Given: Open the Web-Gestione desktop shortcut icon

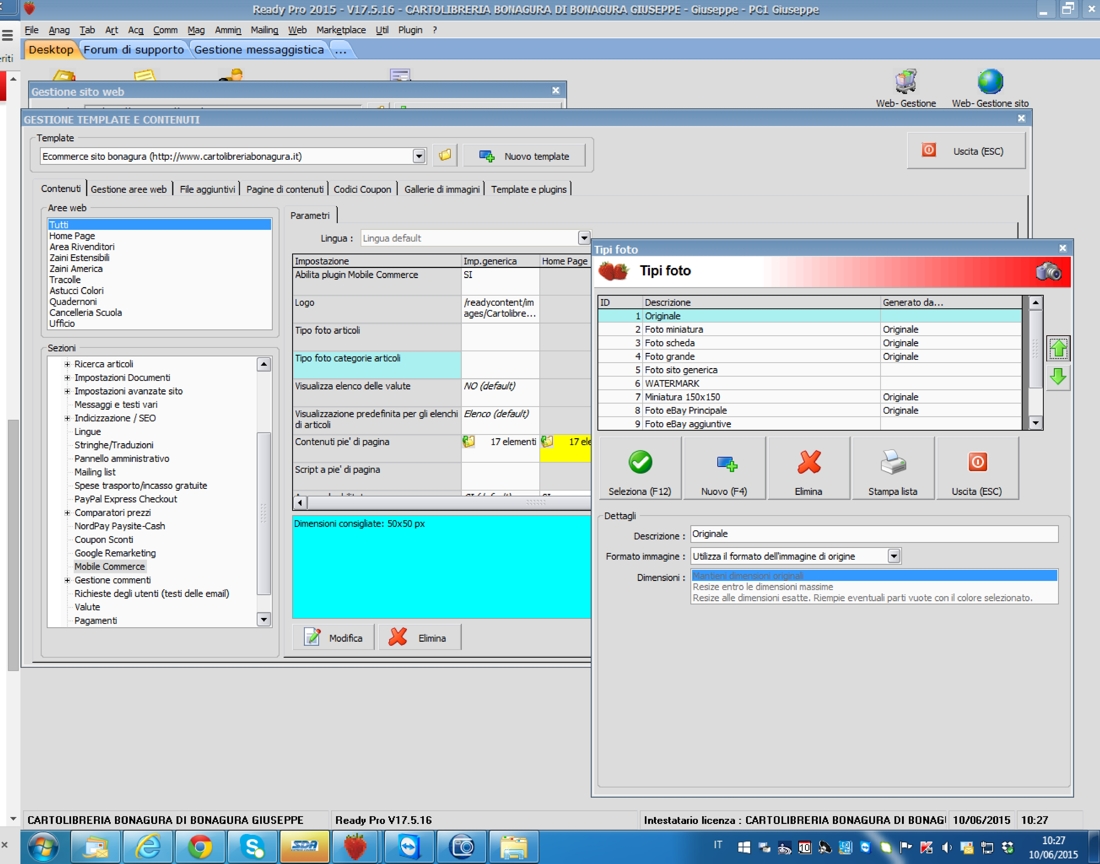Looking at the screenshot, I should click(x=906, y=82).
